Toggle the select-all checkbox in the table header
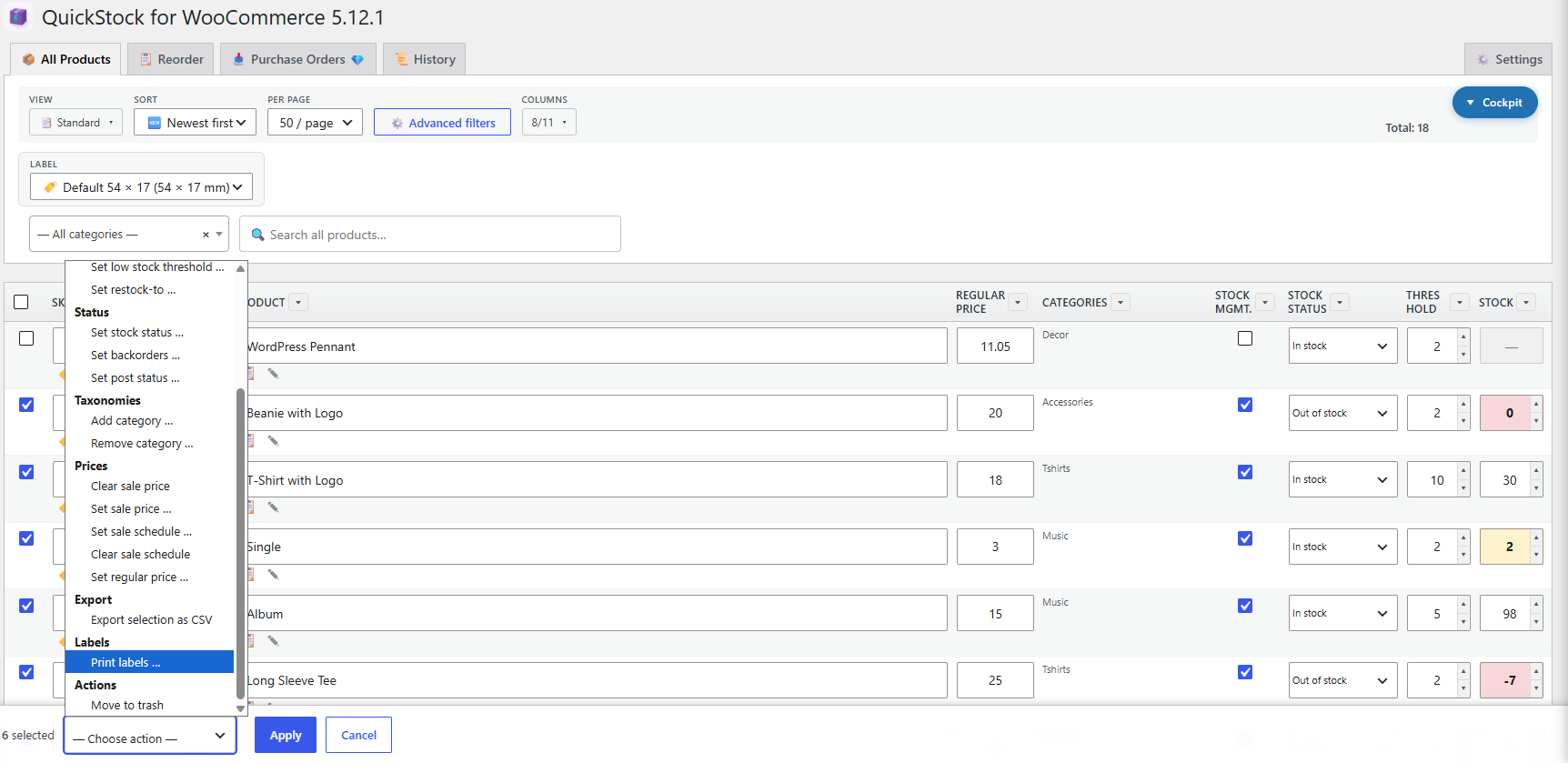The height and width of the screenshot is (763, 1568). [x=21, y=302]
